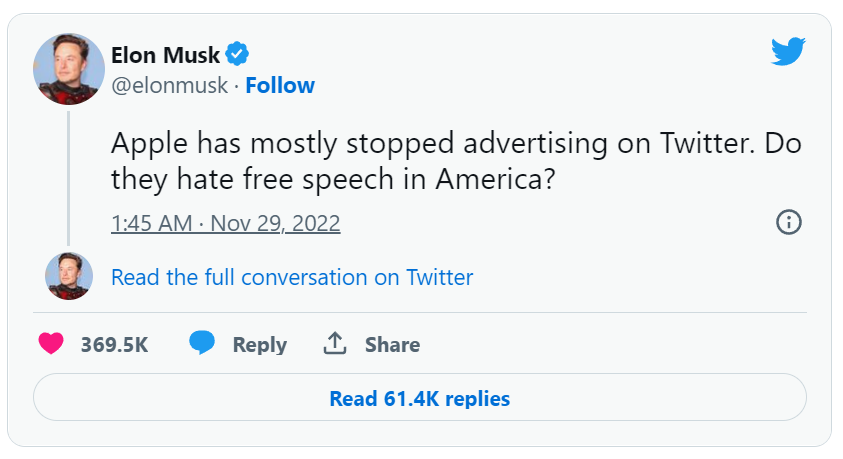Click the Twitter bird logo
This screenshot has width=843, height=459.
tap(787, 51)
